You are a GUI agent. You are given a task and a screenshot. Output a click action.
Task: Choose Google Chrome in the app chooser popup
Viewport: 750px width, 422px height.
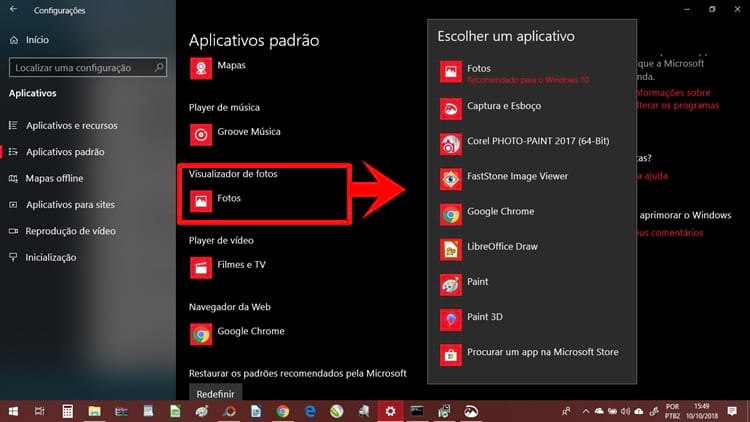pyautogui.click(x=500, y=212)
